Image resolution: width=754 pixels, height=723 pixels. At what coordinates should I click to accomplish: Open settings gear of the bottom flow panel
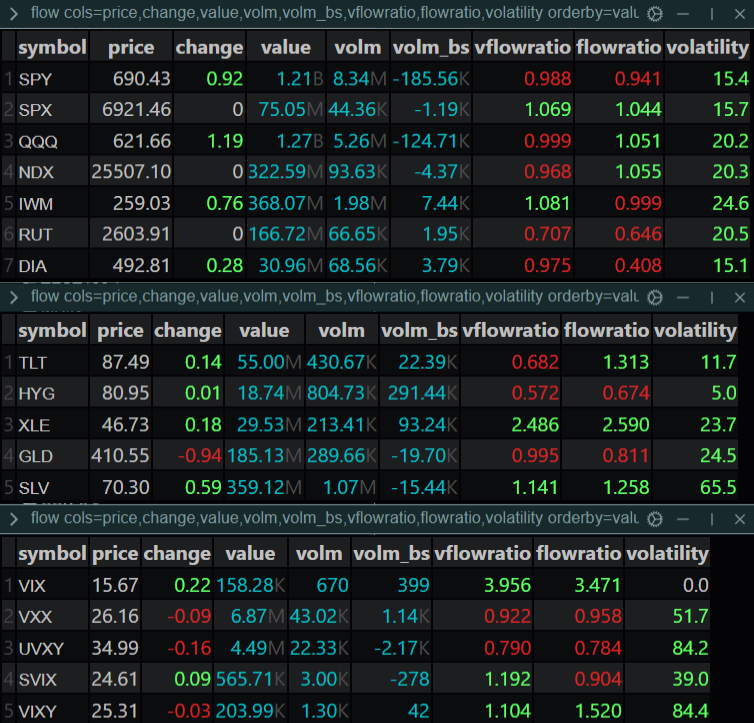tap(654, 519)
